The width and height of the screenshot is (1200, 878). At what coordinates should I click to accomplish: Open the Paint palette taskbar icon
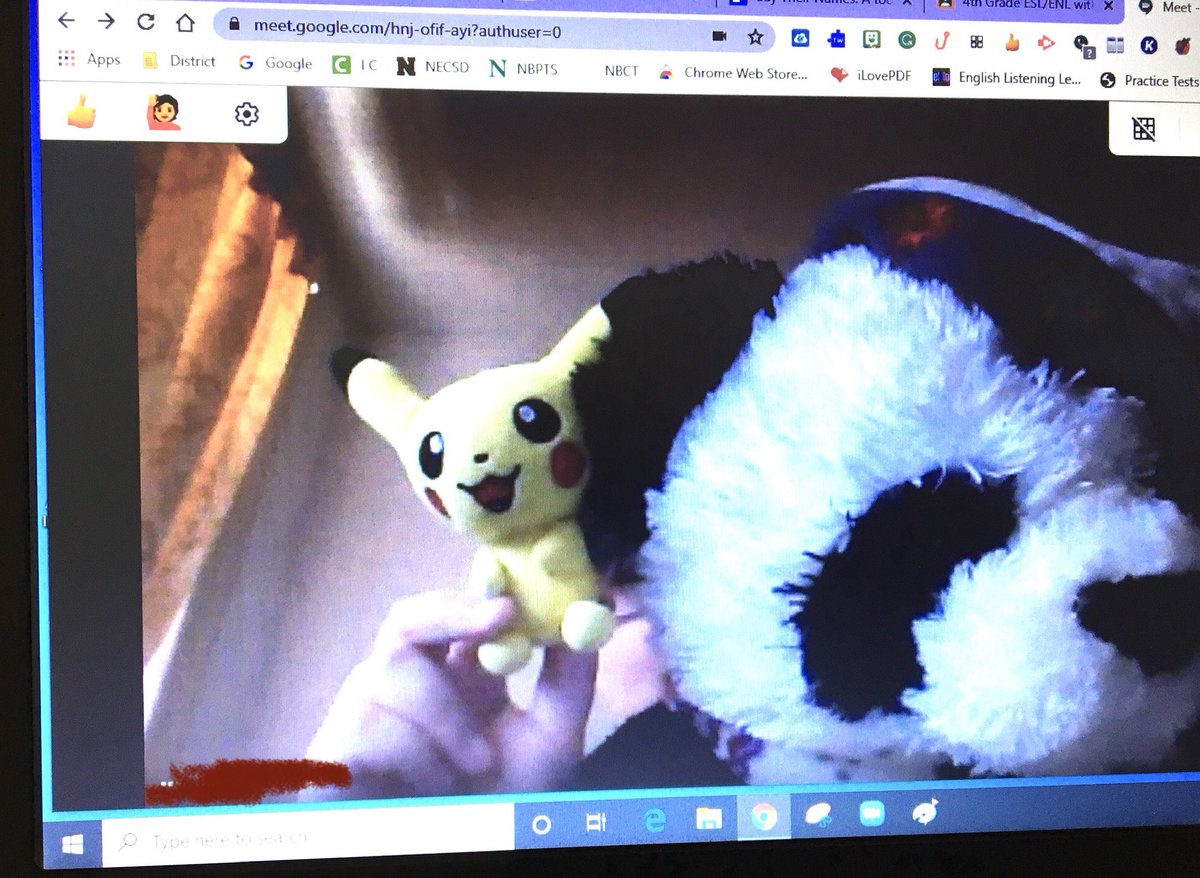coord(925,813)
